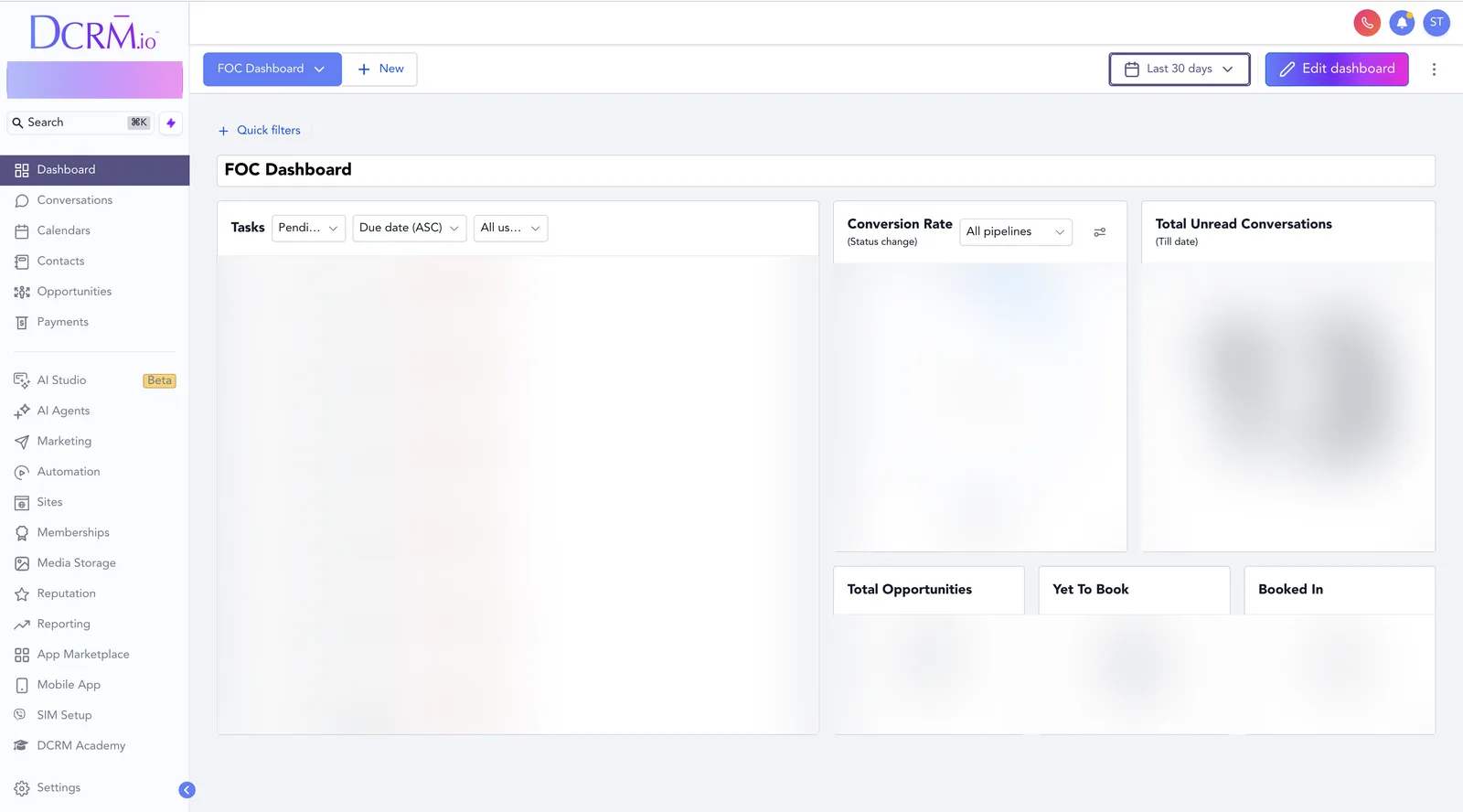Click the Reputation star icon
Image resolution: width=1463 pixels, height=812 pixels.
point(22,594)
